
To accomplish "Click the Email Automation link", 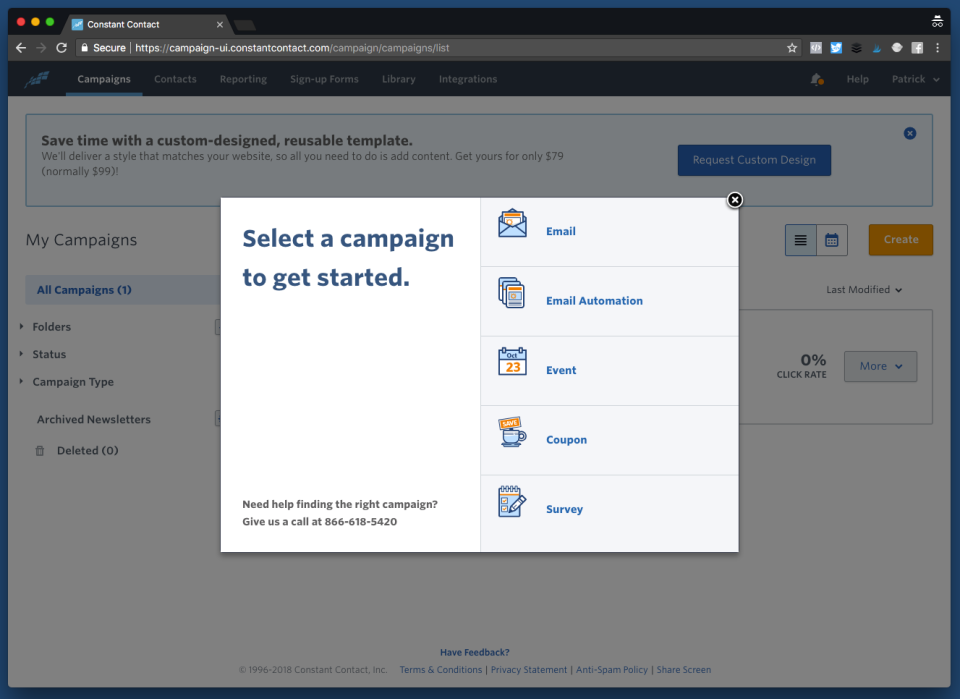I will [x=594, y=301].
